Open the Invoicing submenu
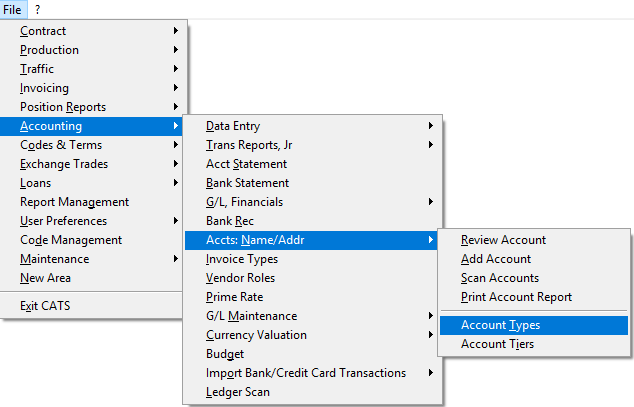The image size is (634, 407). (93, 88)
